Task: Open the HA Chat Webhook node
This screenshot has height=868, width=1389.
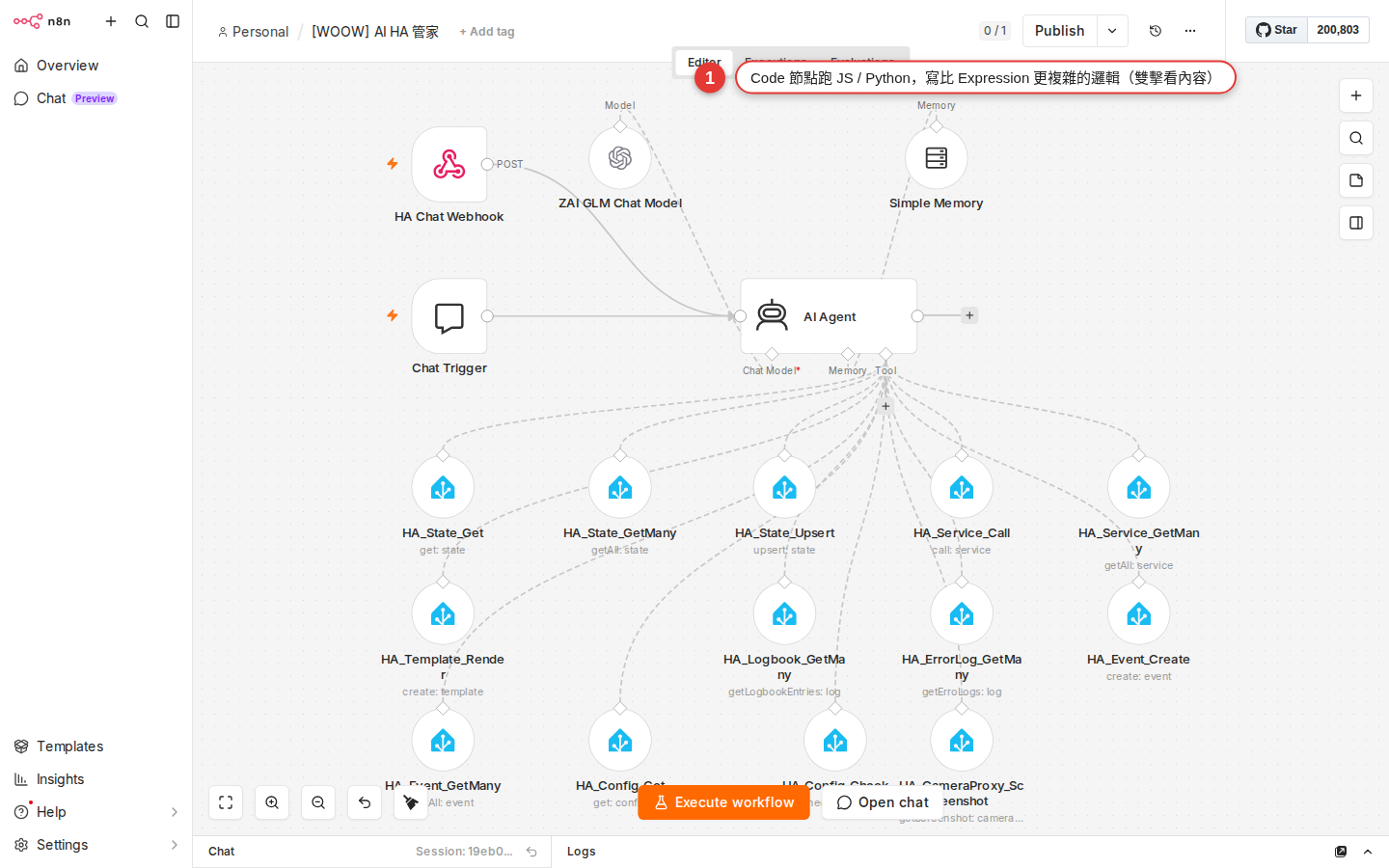Action: pyautogui.click(x=449, y=164)
